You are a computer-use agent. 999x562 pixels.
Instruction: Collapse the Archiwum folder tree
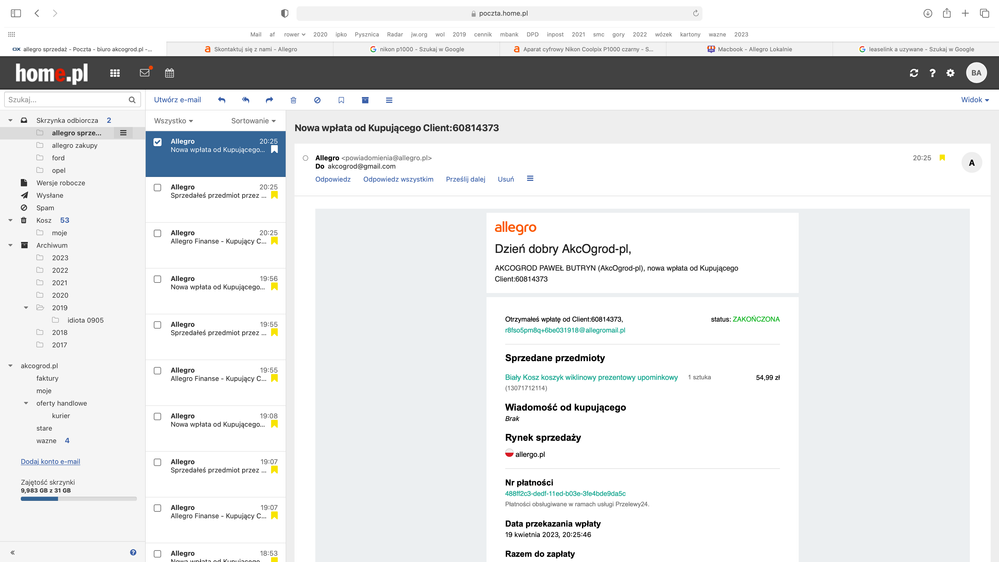[x=11, y=245]
